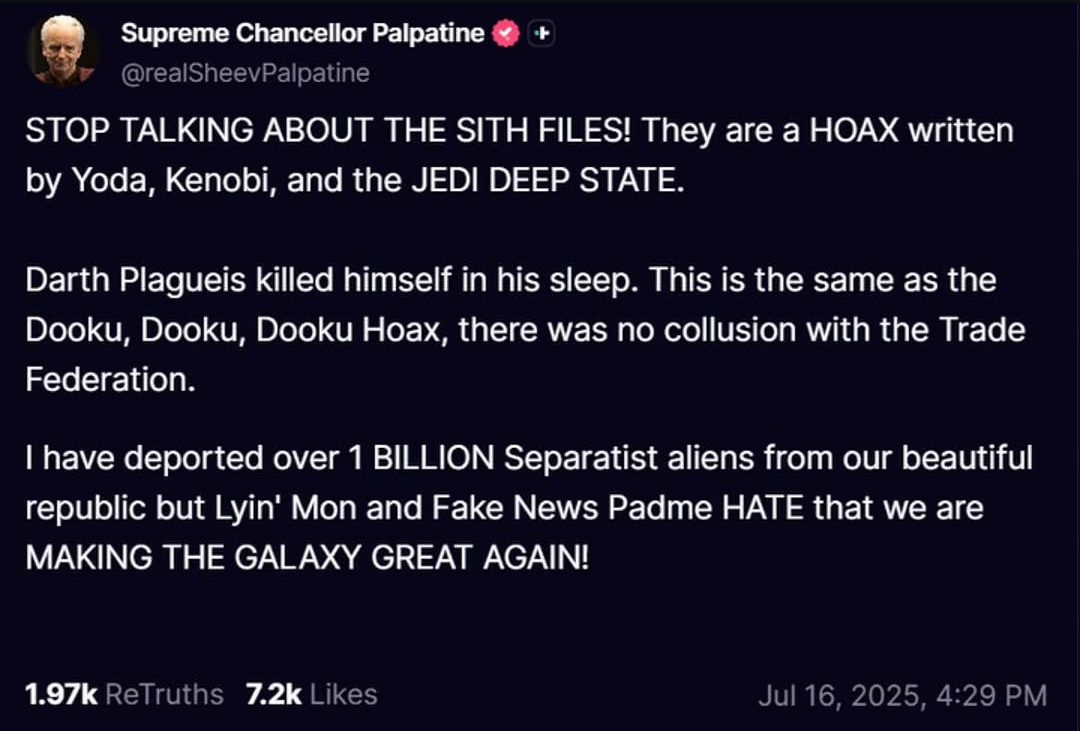This screenshot has width=1080, height=731.
Task: Open the @realSheevPalpatine handle link
Action: coord(245,73)
